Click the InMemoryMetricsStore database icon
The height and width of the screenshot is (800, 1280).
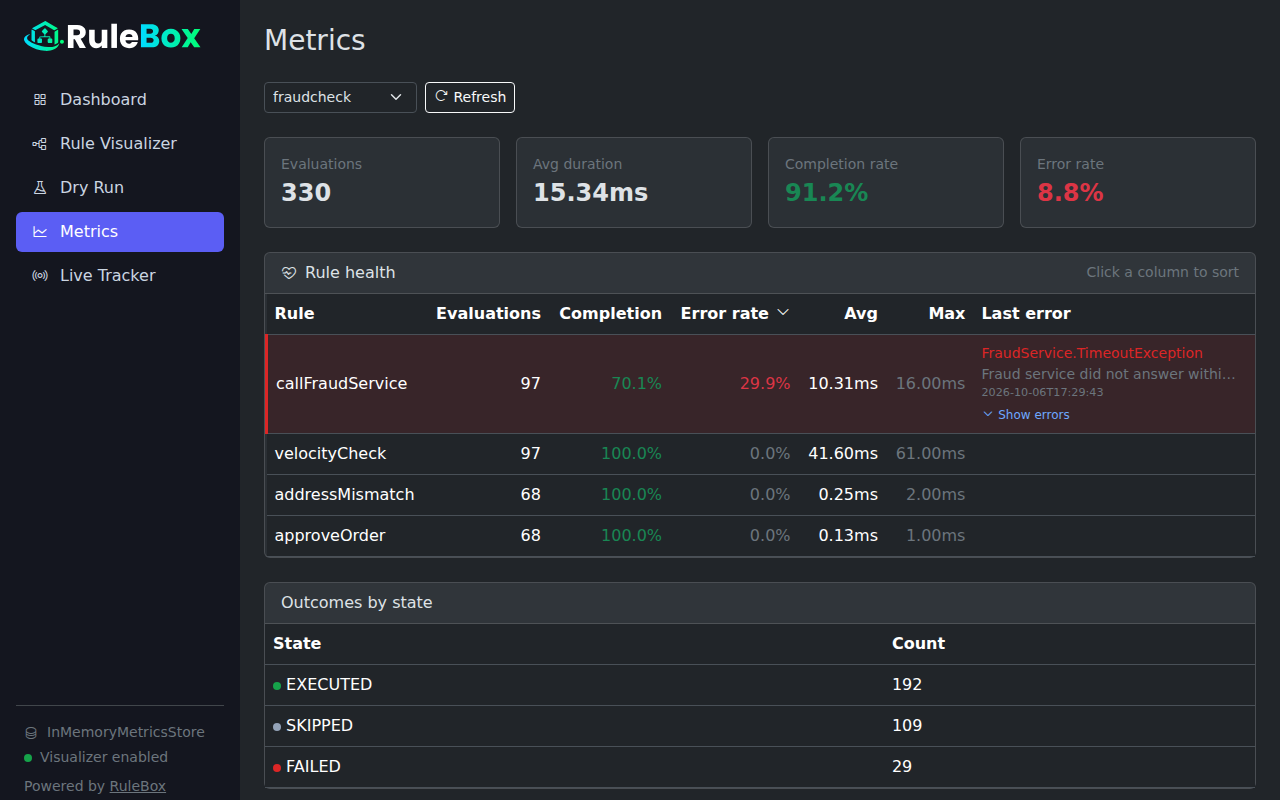[x=31, y=733]
